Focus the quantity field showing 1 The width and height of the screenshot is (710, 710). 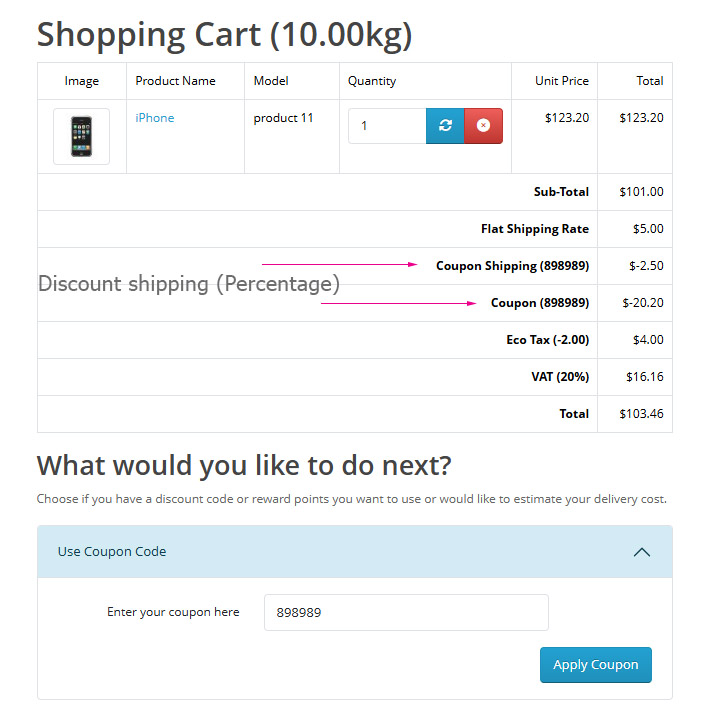click(x=387, y=126)
